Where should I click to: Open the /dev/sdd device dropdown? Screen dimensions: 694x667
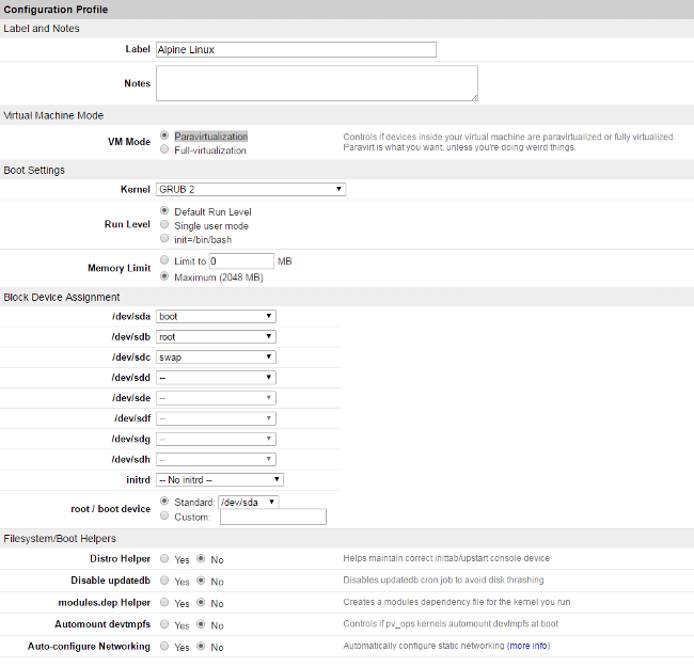pyautogui.click(x=216, y=378)
